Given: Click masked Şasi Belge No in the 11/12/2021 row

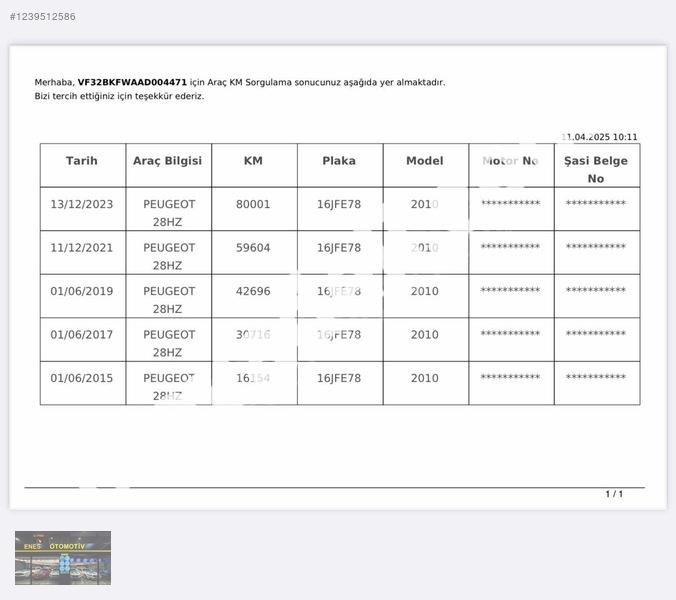Looking at the screenshot, I should point(596,247).
